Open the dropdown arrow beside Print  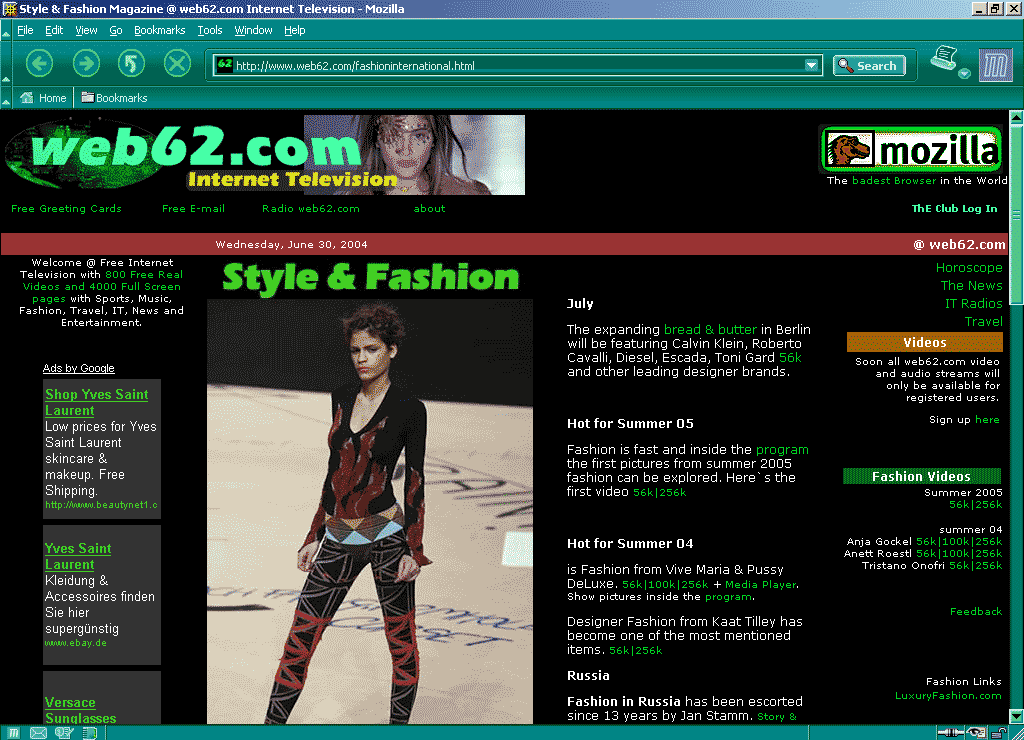964,74
